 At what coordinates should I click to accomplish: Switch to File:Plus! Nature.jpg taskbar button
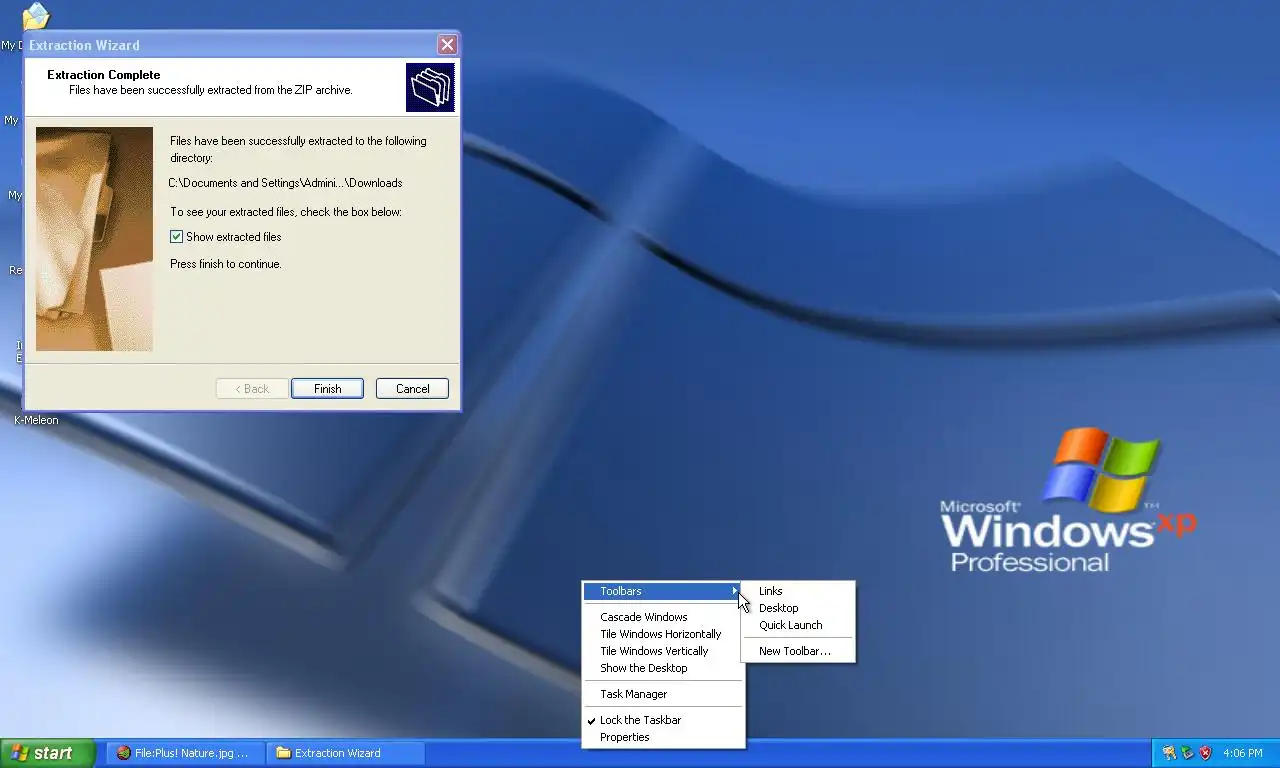[x=185, y=753]
